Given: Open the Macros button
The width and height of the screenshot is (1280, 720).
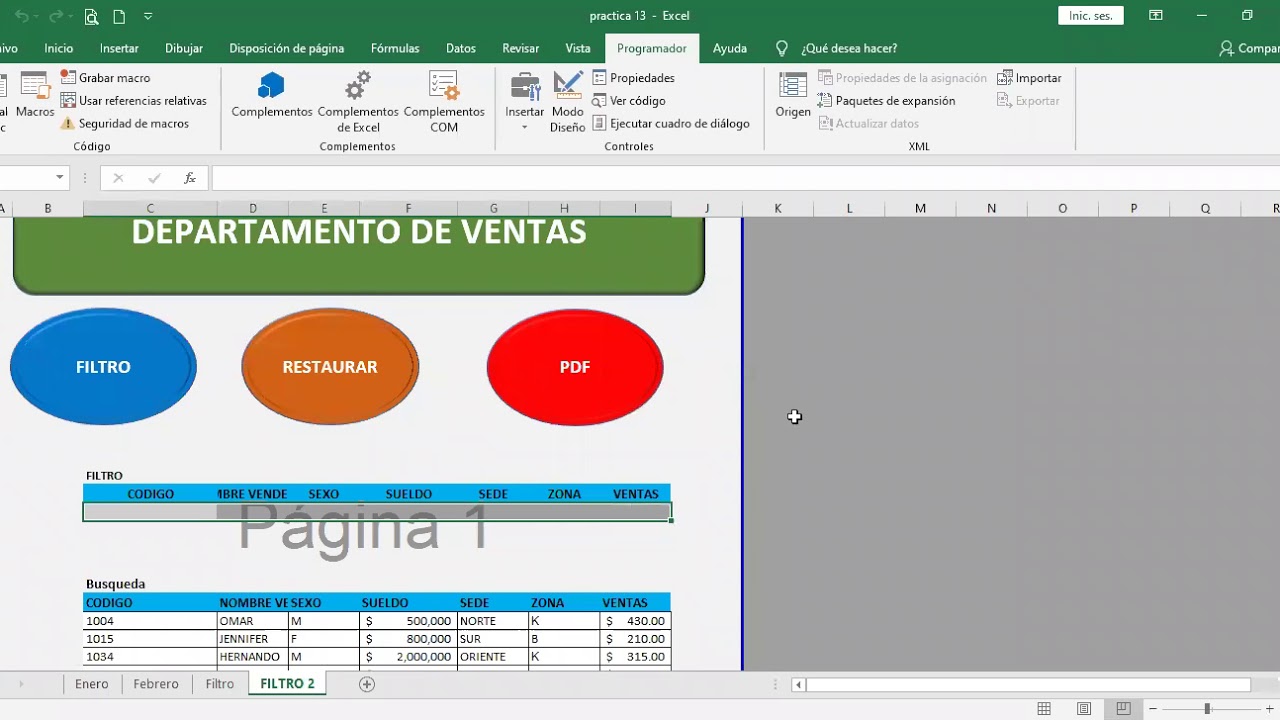Looking at the screenshot, I should tap(35, 96).
